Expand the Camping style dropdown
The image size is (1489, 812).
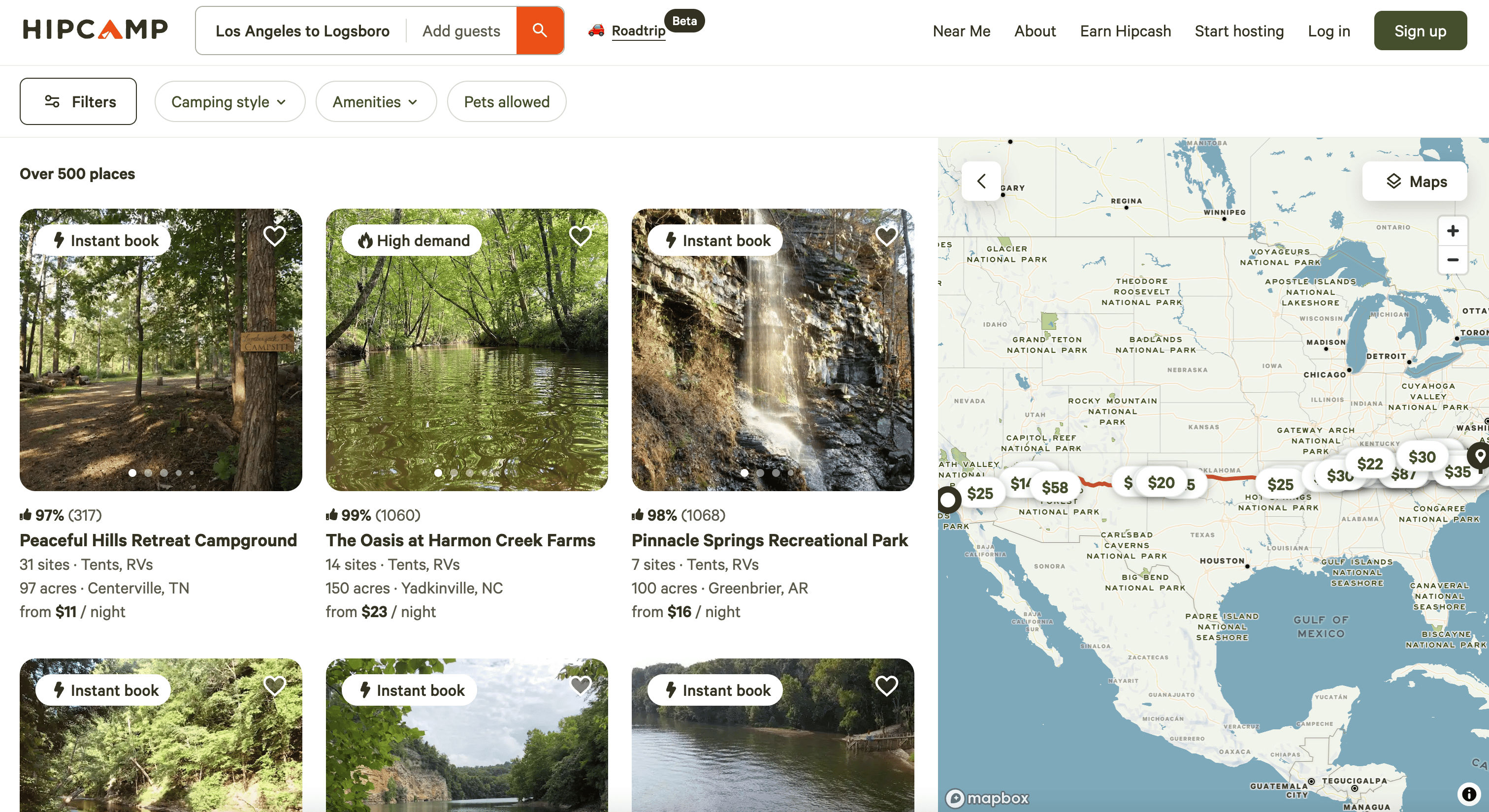(229, 102)
